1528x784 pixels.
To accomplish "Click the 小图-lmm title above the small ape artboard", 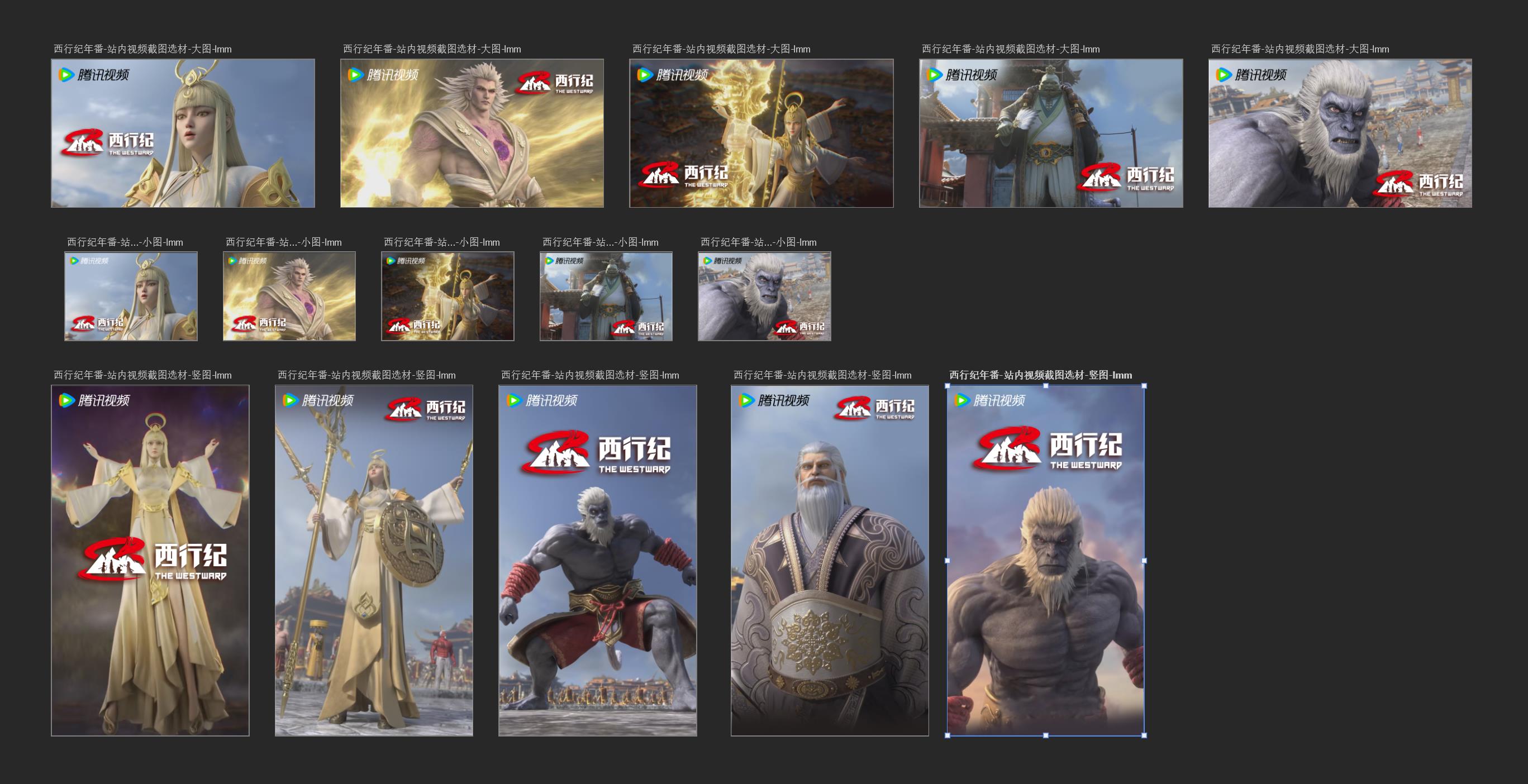I will 759,242.
